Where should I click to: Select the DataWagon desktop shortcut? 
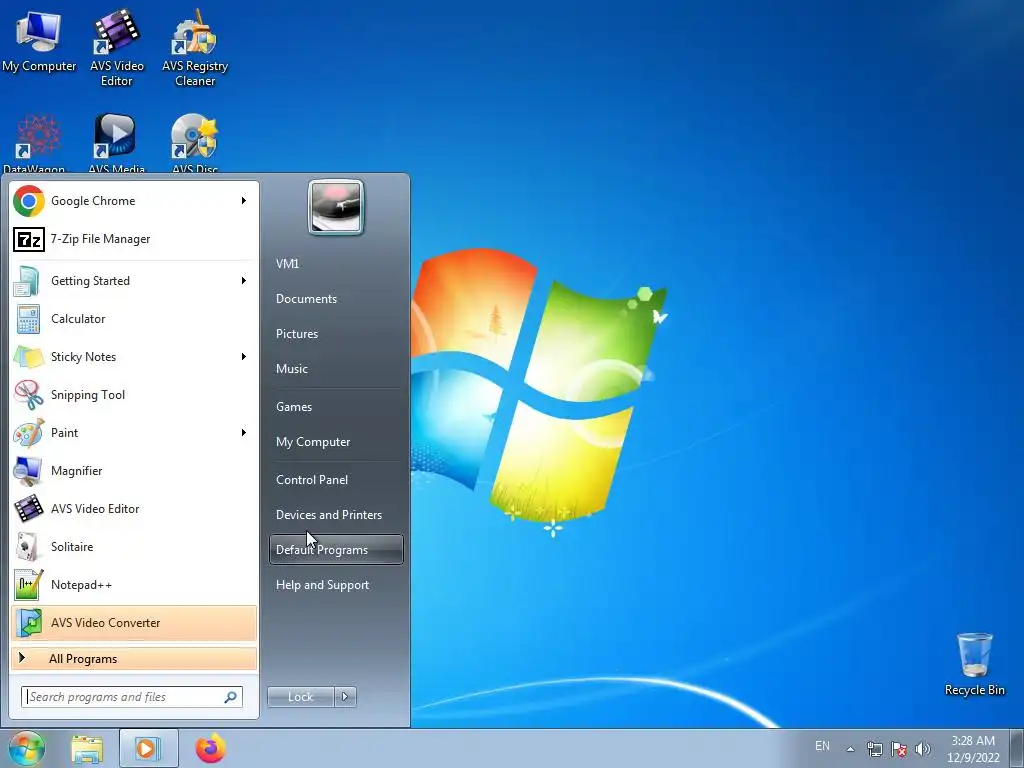(35, 143)
